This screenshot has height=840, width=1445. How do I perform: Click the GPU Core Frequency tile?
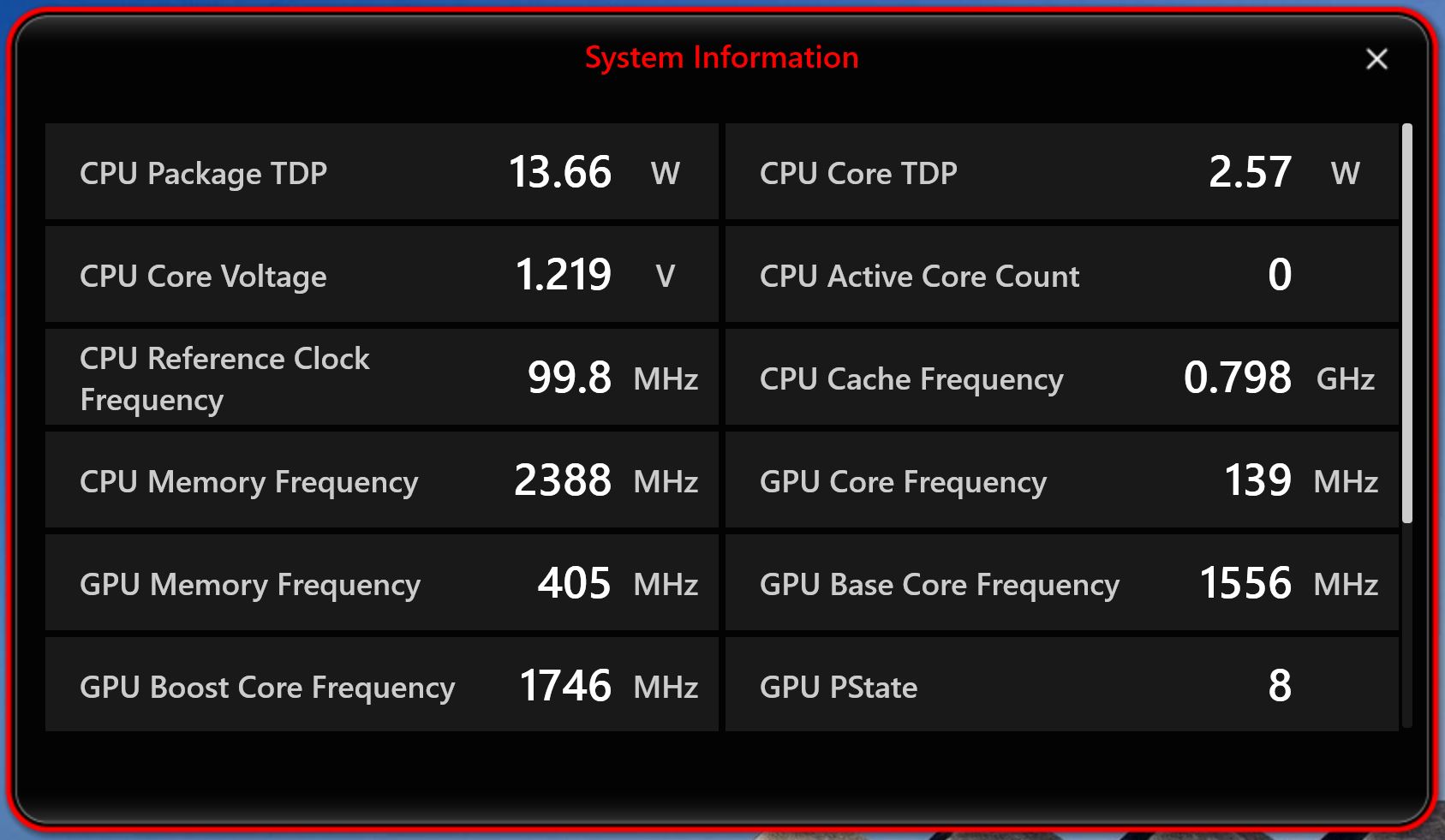click(x=1061, y=480)
